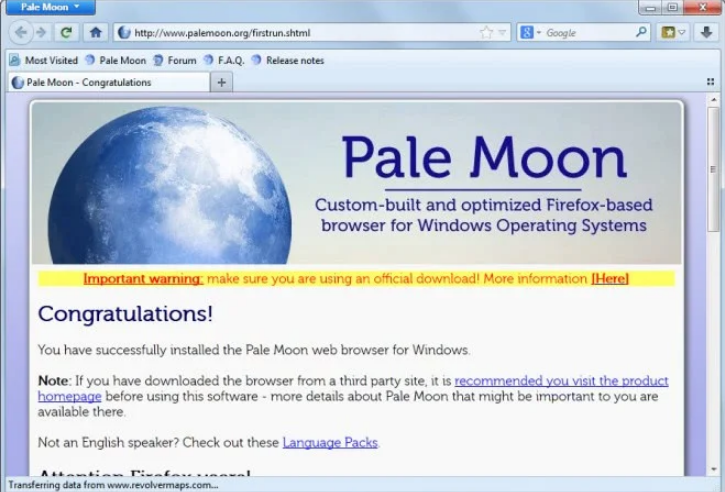Screen dimensions: 725x492
Task: Click the scrollbar down arrow
Action: pos(713,469)
